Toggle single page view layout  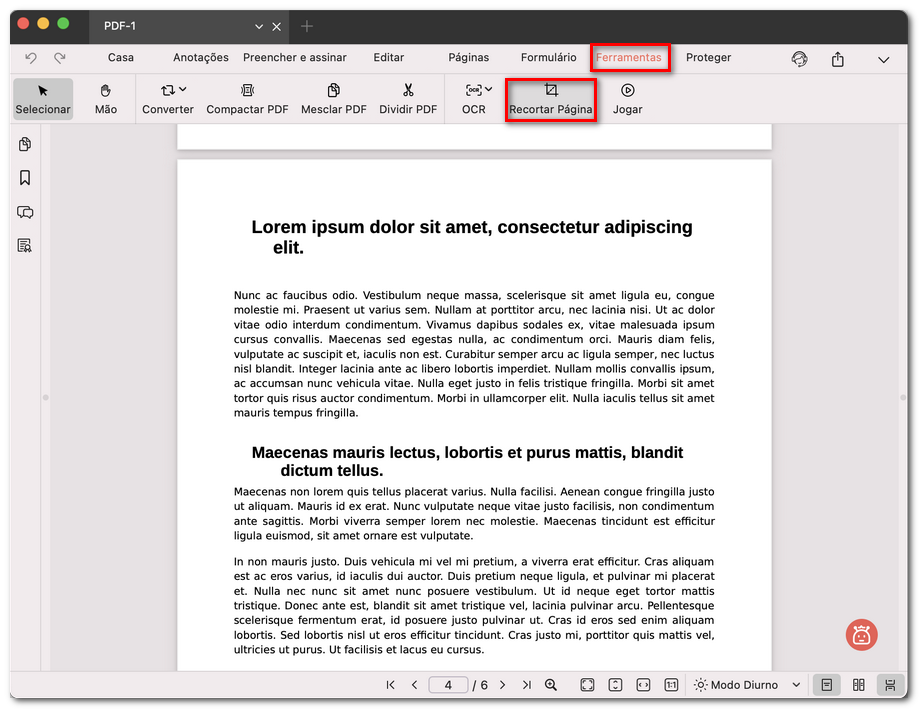coord(826,685)
